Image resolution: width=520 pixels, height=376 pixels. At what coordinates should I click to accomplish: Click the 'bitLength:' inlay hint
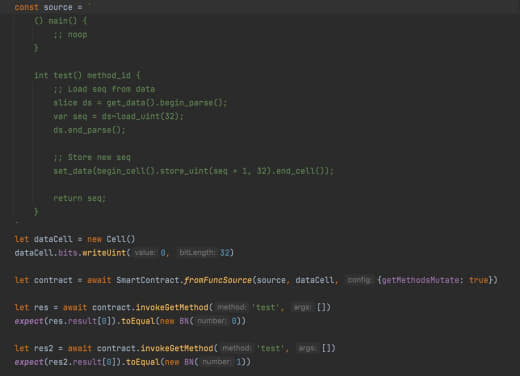coord(197,253)
